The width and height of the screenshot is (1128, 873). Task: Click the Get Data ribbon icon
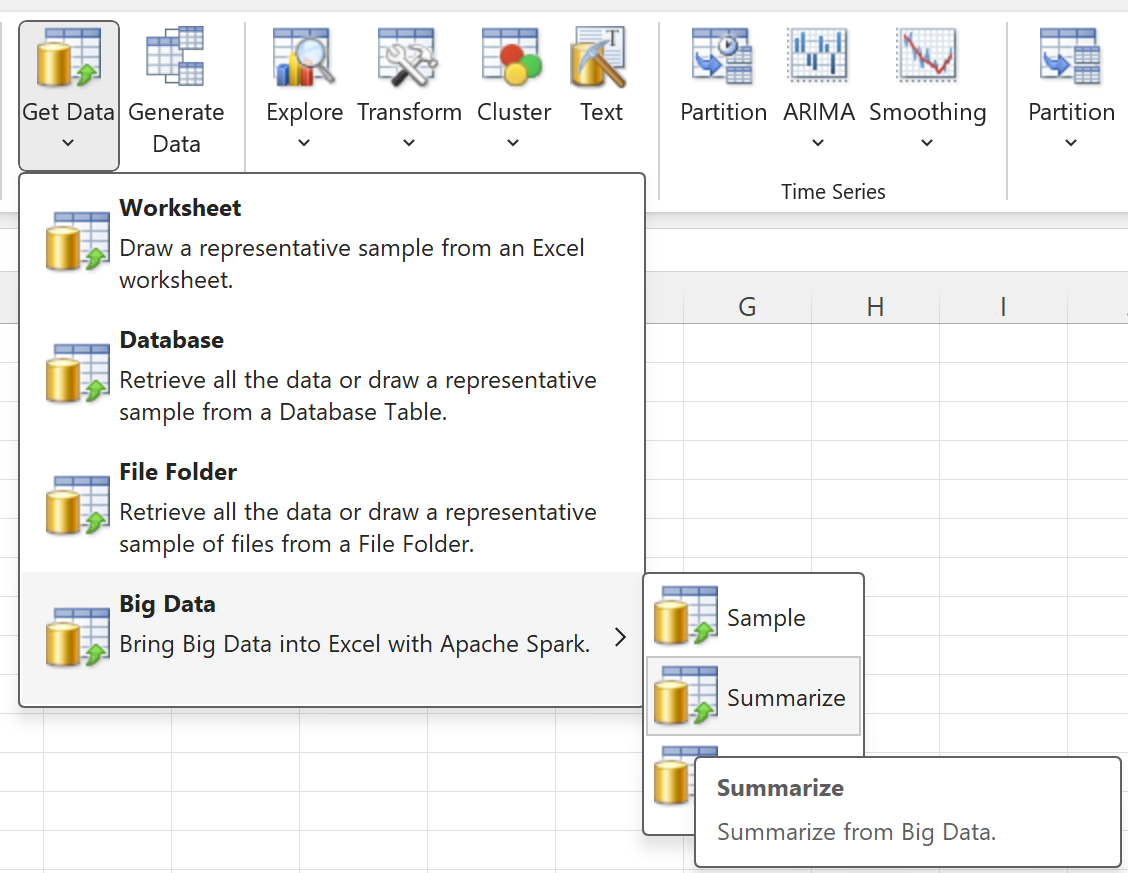point(68,58)
